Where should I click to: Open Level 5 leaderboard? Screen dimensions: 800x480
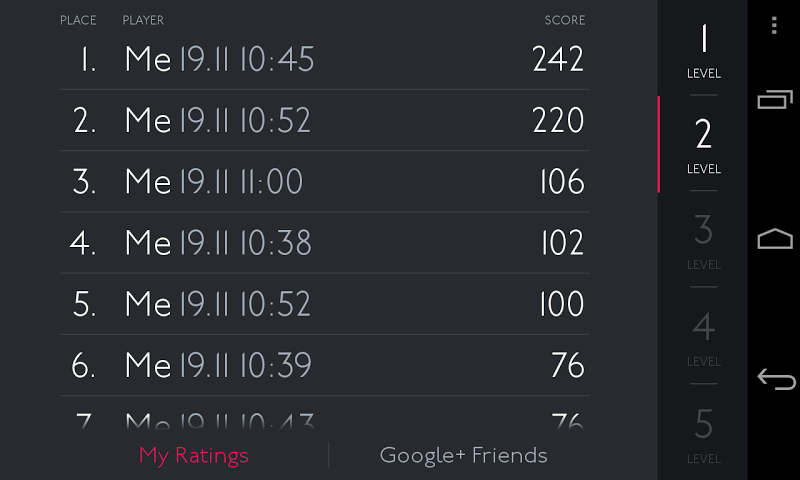point(703,432)
